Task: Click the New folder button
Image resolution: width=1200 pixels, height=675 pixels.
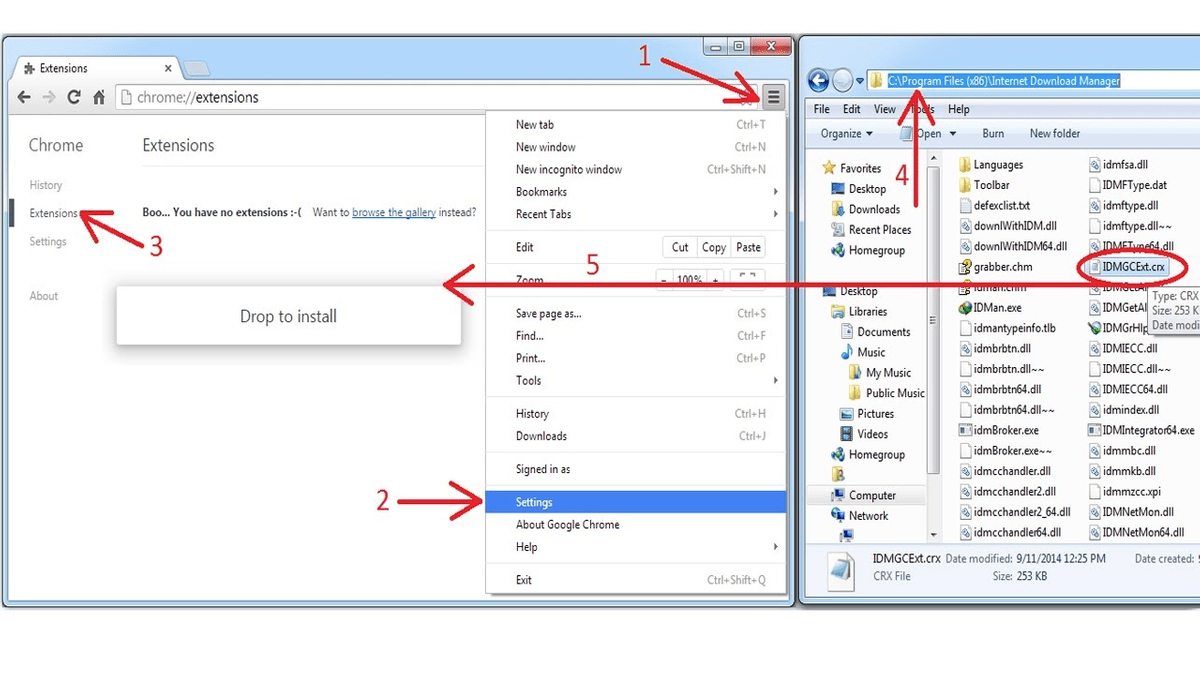Action: [x=1054, y=134]
